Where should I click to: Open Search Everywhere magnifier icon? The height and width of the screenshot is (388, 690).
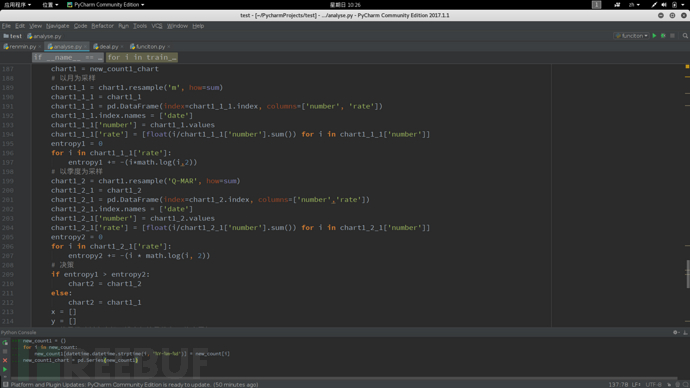click(x=685, y=36)
